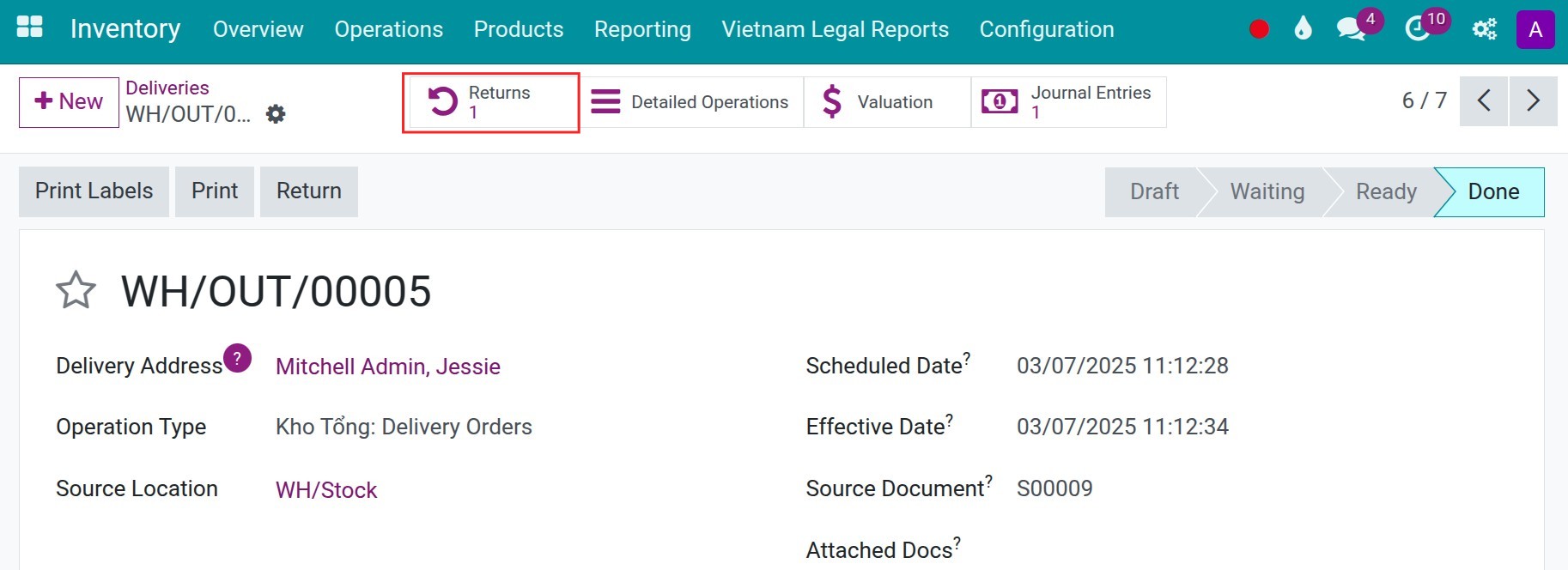Click the Print button
Screen dimensions: 1568x570
(x=215, y=191)
